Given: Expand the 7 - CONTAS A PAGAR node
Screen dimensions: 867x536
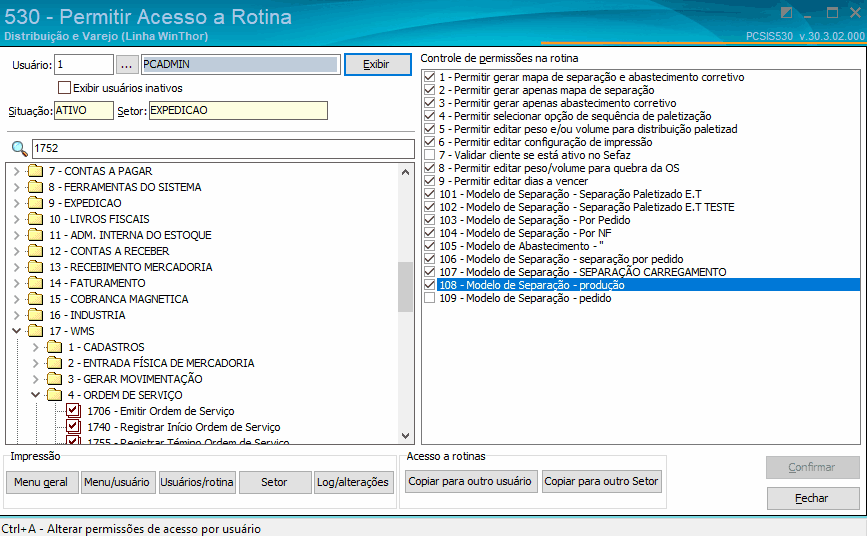Looking at the screenshot, I should click(17, 171).
